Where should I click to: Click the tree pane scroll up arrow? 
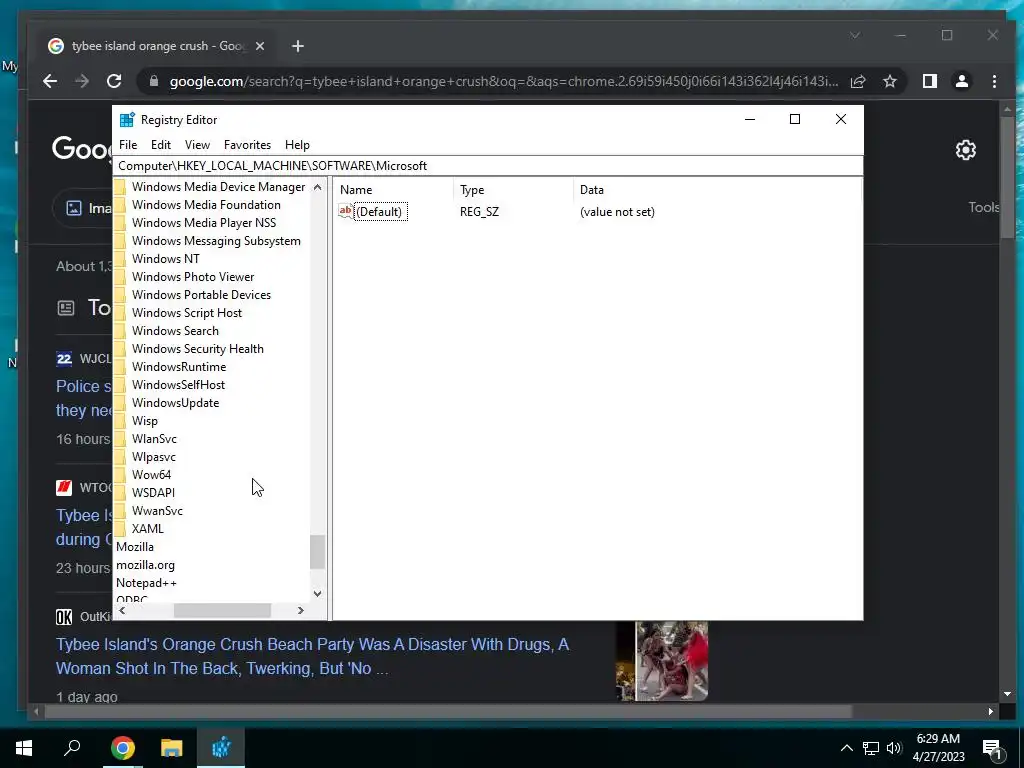[x=317, y=187]
